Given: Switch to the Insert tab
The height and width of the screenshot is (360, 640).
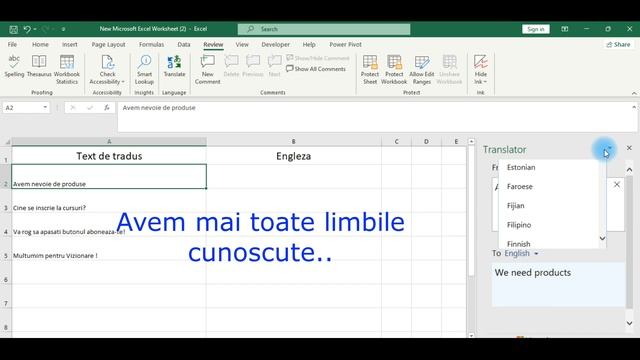Looking at the screenshot, I should click(69, 44).
